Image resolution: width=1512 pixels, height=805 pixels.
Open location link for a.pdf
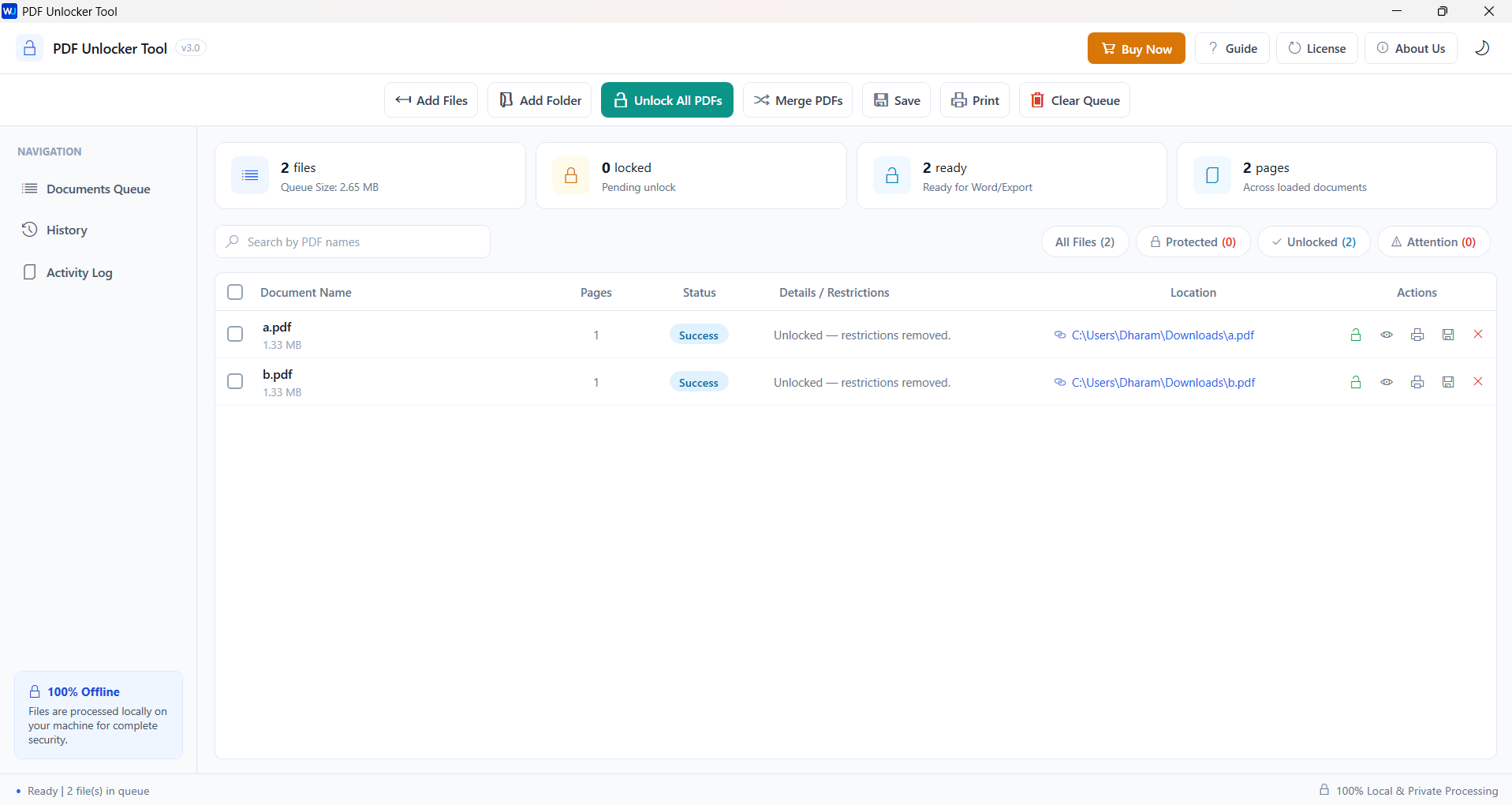[1155, 335]
